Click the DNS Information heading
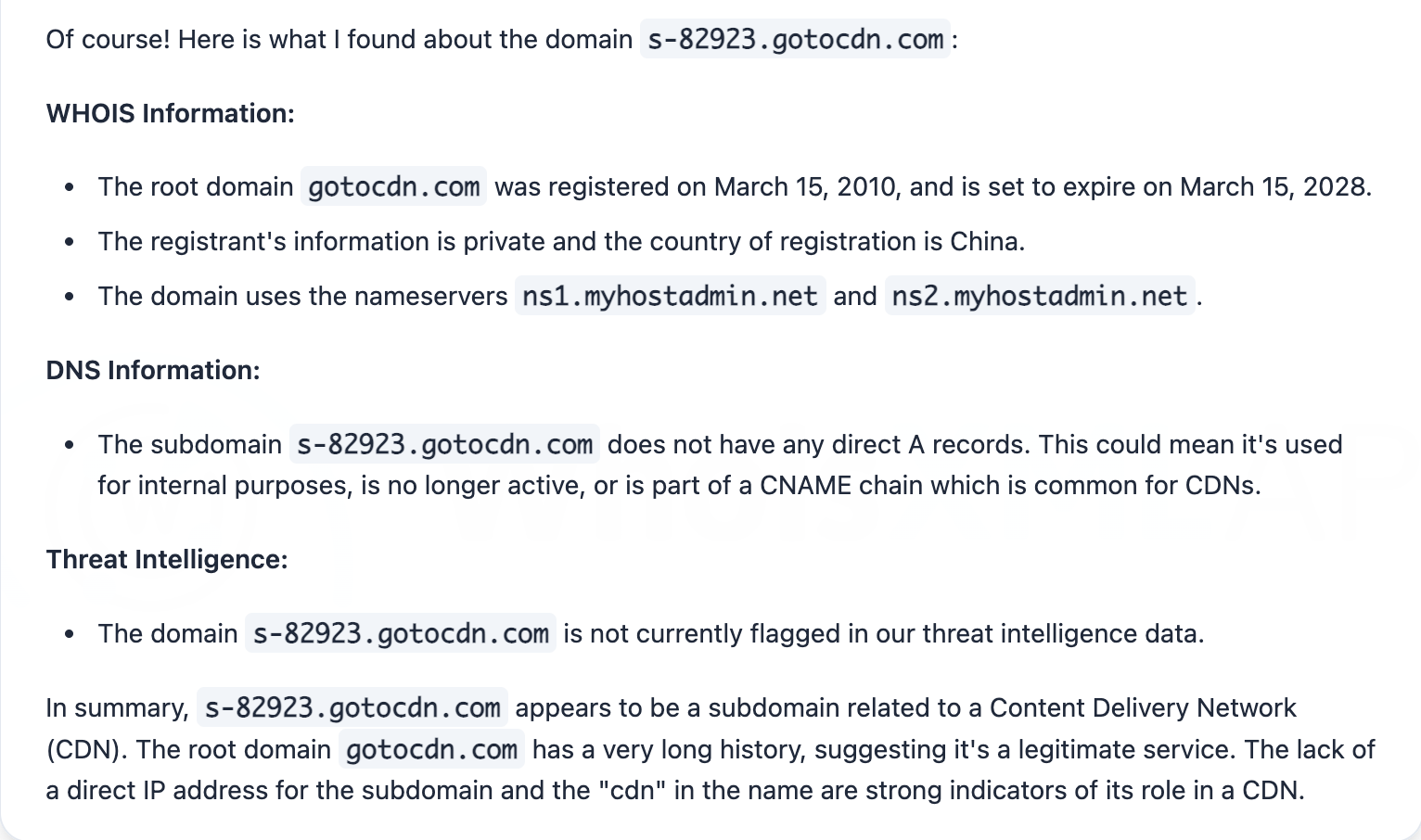This screenshot has width=1421, height=840. (x=153, y=370)
